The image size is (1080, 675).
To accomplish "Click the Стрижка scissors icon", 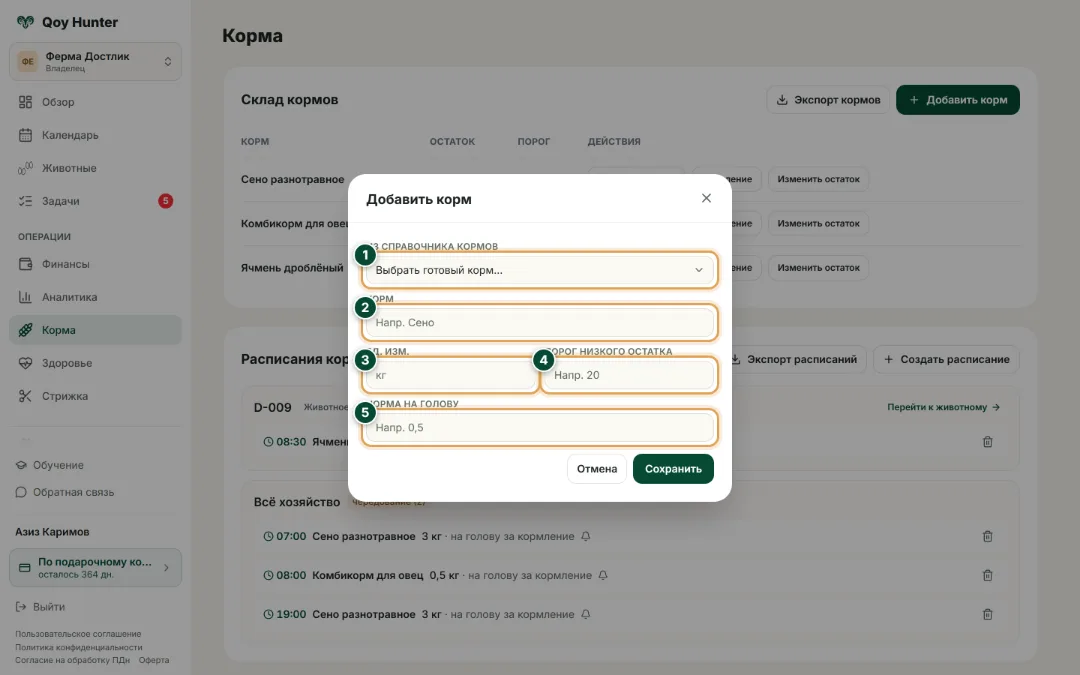I will tap(25, 396).
